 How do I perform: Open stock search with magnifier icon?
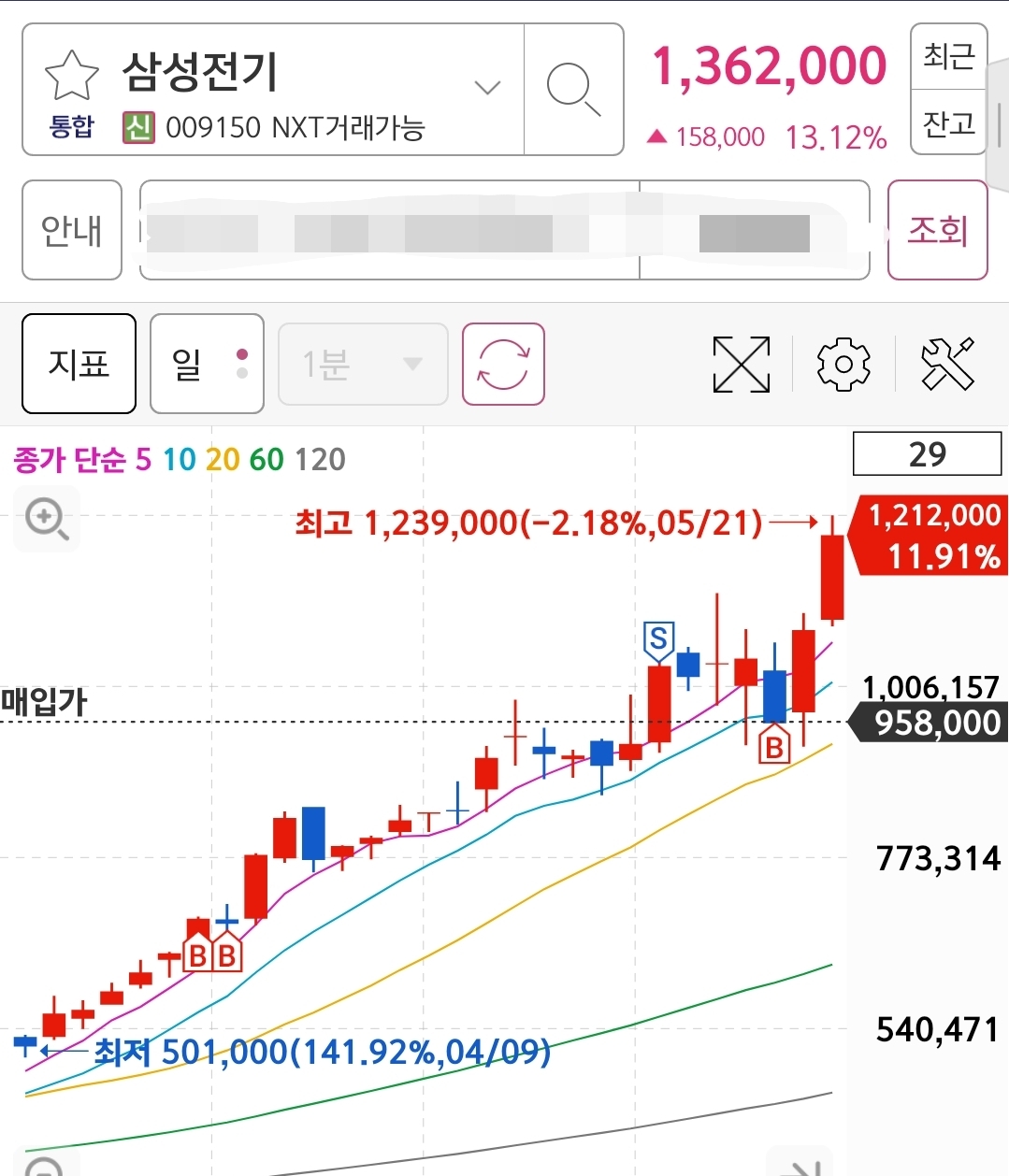pyautogui.click(x=573, y=90)
